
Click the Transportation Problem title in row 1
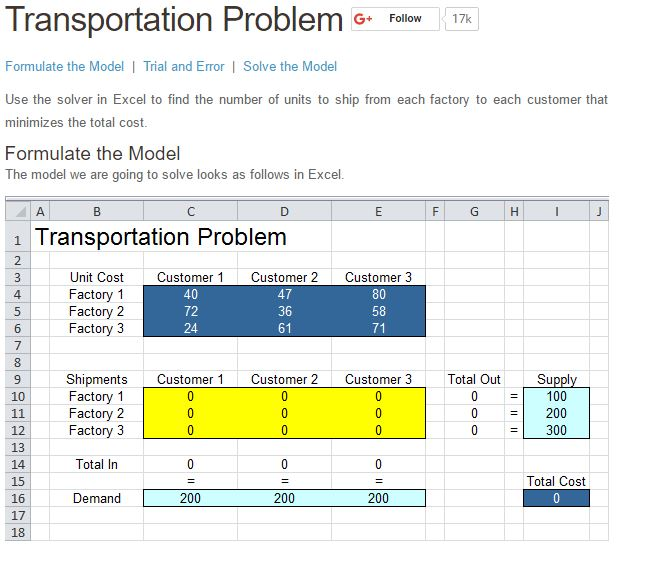tap(160, 237)
